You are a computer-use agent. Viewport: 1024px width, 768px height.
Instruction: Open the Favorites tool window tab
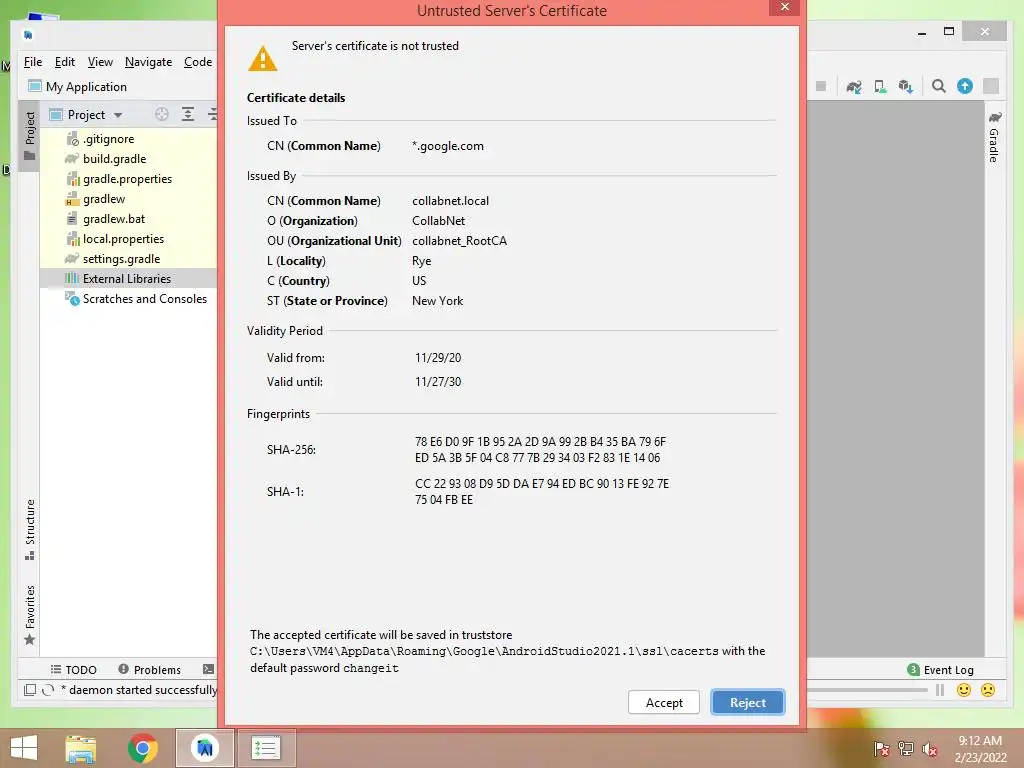[29, 615]
